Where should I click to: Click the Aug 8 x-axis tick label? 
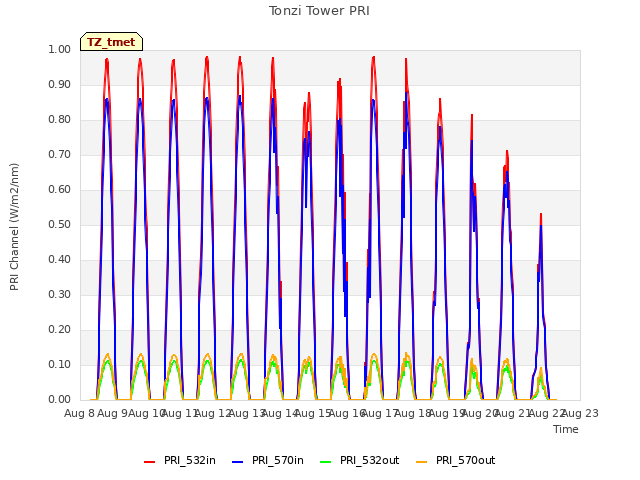click(x=80, y=413)
